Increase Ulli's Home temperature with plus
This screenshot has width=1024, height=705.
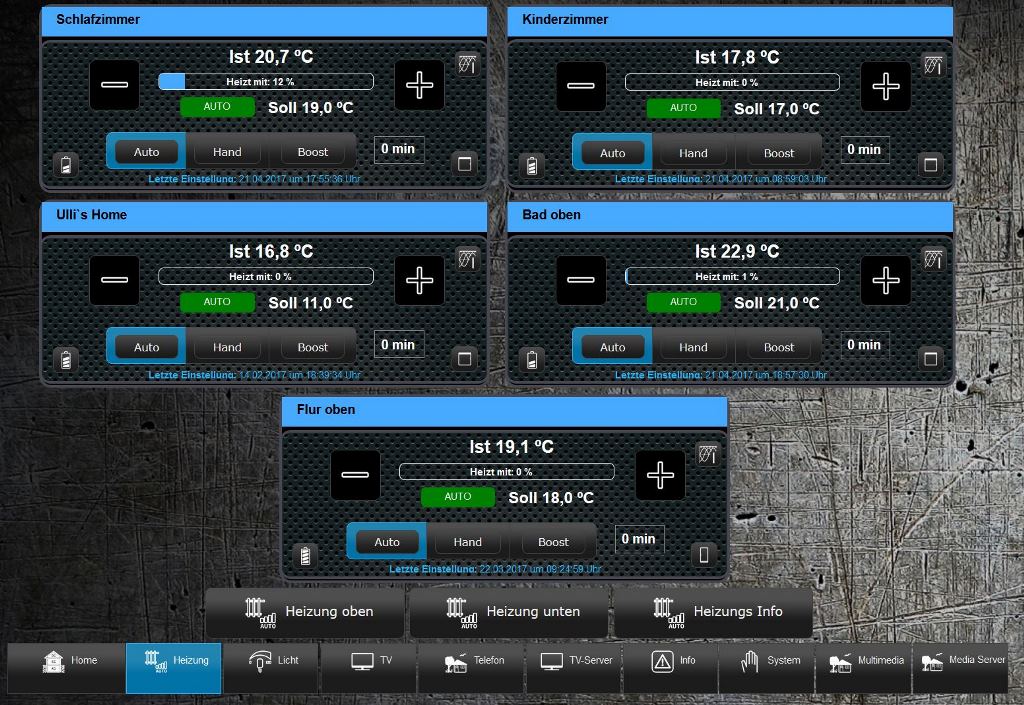tap(419, 280)
